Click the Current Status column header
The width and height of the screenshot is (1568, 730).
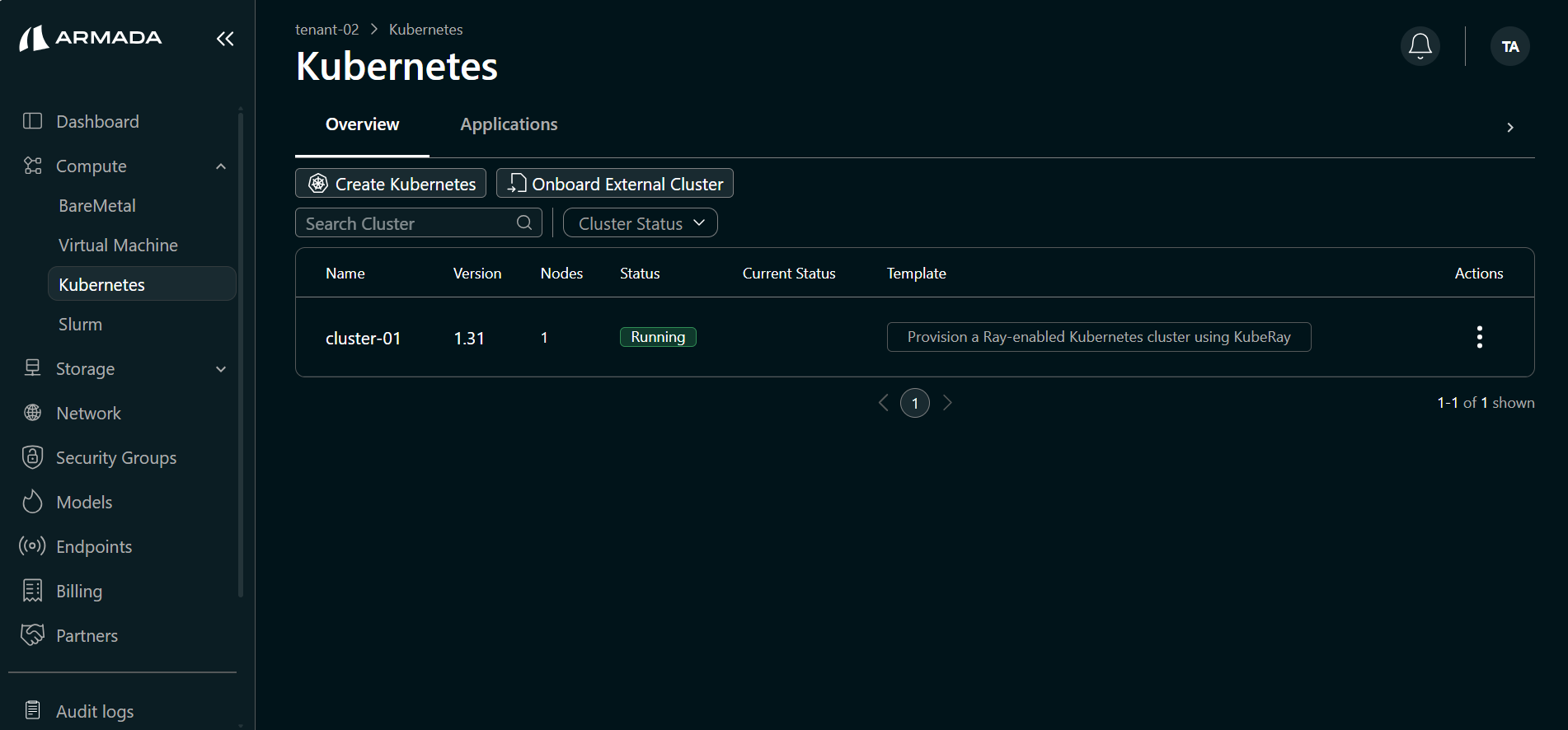tap(789, 274)
